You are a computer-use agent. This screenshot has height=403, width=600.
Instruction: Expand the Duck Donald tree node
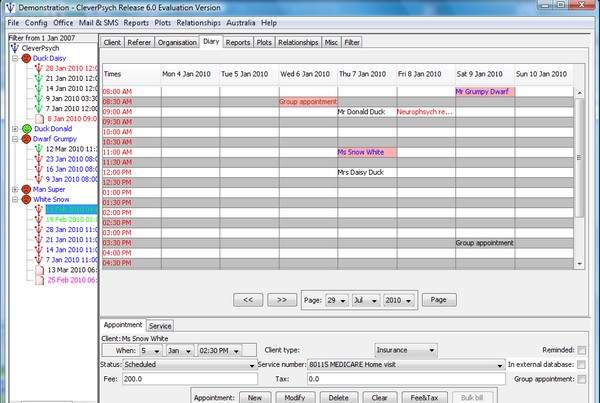(14, 129)
